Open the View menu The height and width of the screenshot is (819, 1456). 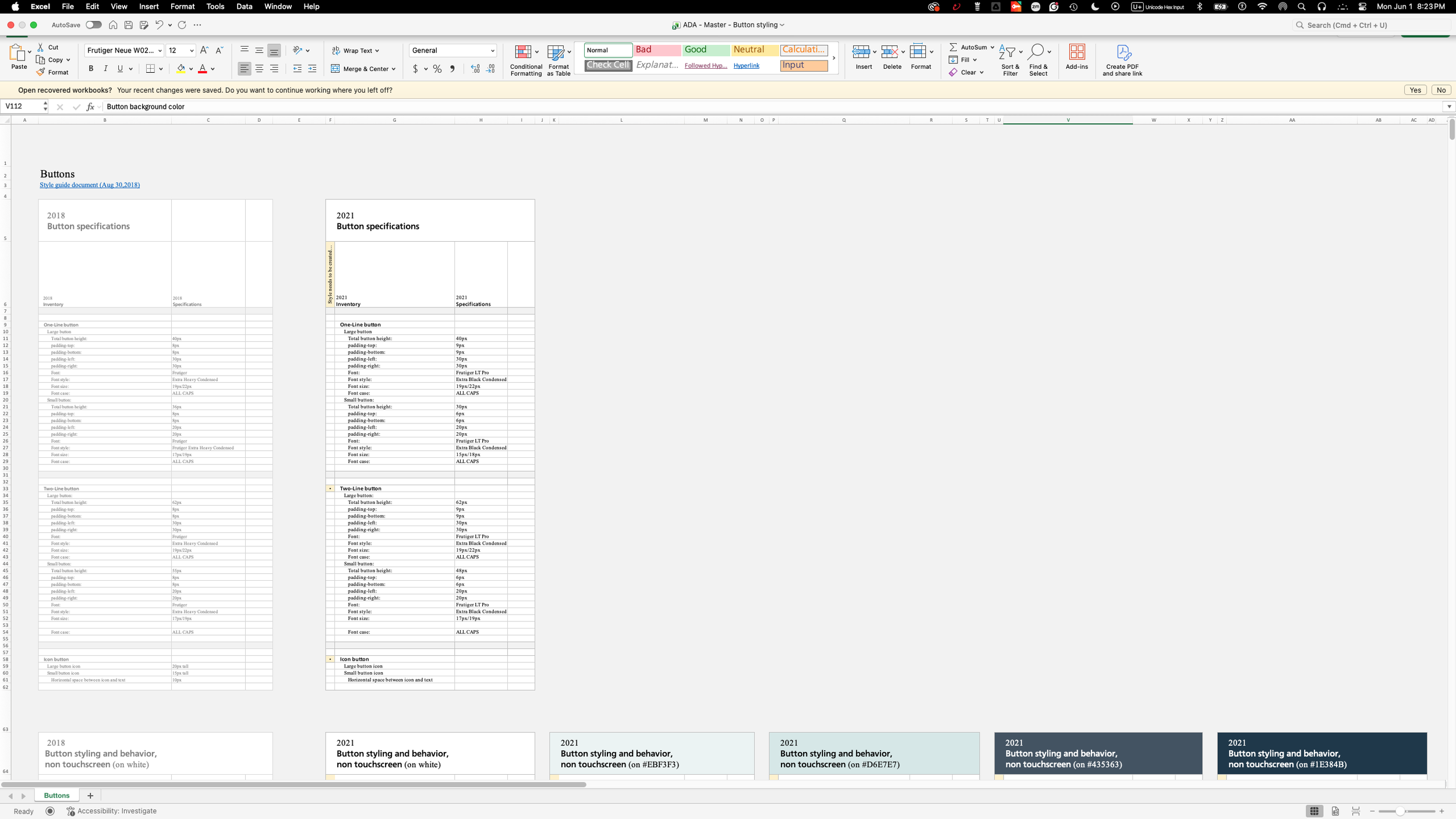119,6
